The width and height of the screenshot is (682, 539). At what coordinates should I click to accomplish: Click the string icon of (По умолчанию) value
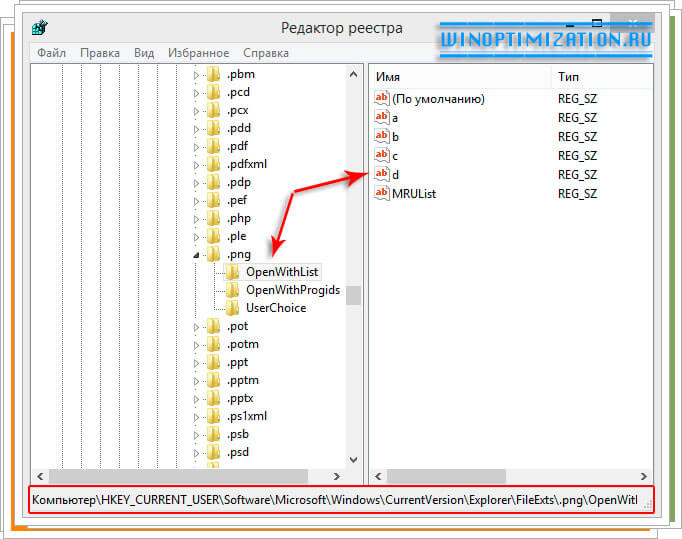click(x=381, y=98)
